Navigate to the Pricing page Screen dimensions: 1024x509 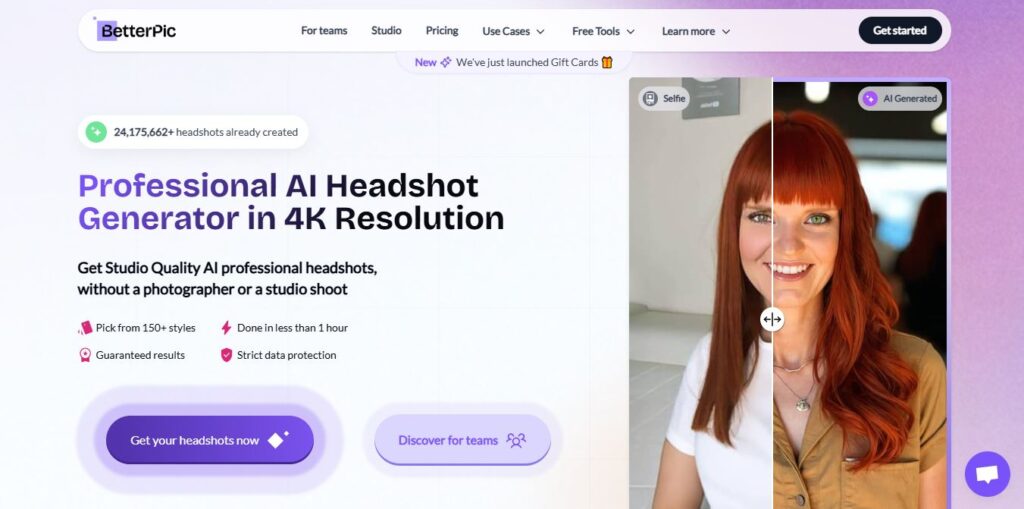442,31
